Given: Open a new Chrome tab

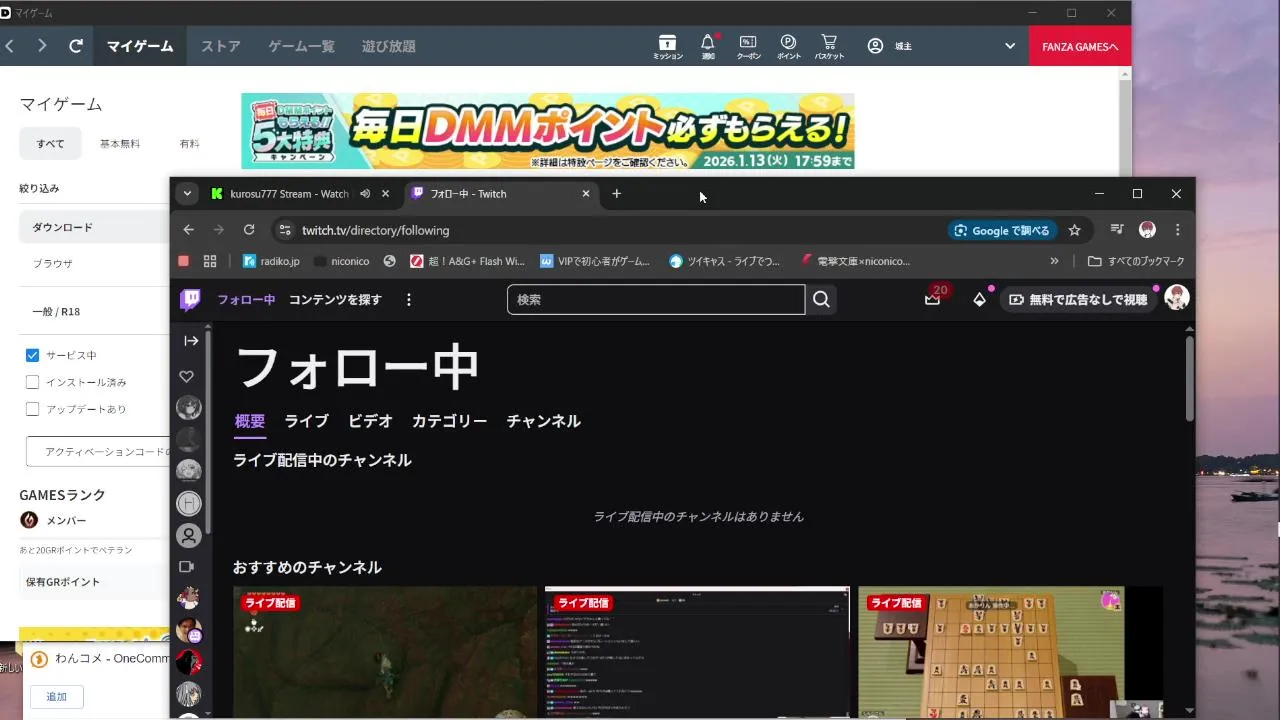Looking at the screenshot, I should [x=616, y=194].
